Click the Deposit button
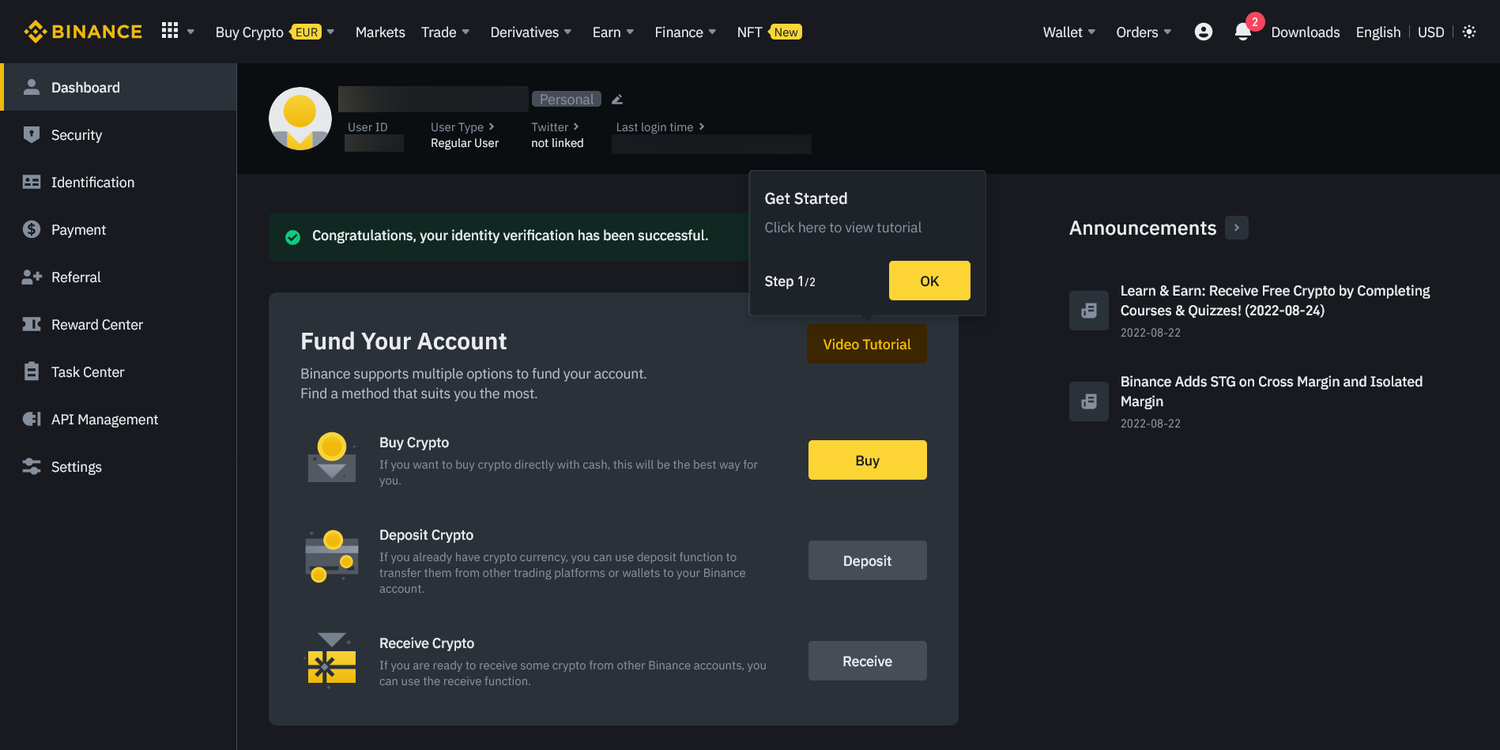This screenshot has width=1500, height=750. click(x=867, y=560)
